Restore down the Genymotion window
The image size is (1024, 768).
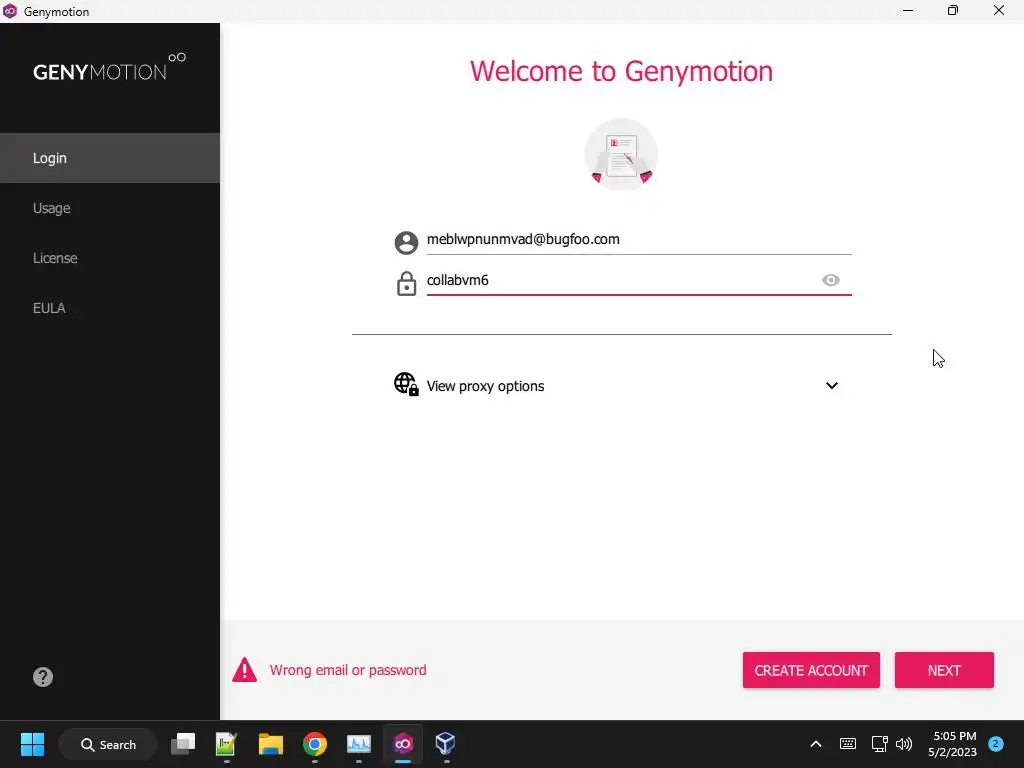point(953,10)
